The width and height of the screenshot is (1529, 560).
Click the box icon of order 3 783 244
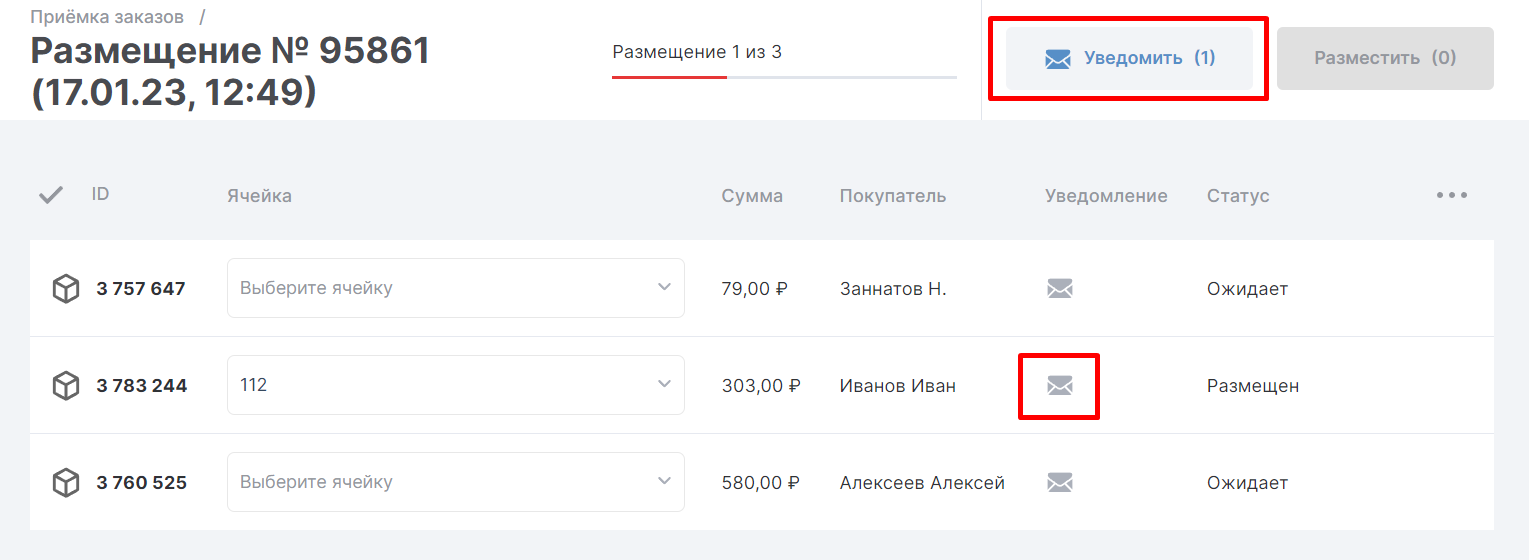pyautogui.click(x=66, y=386)
